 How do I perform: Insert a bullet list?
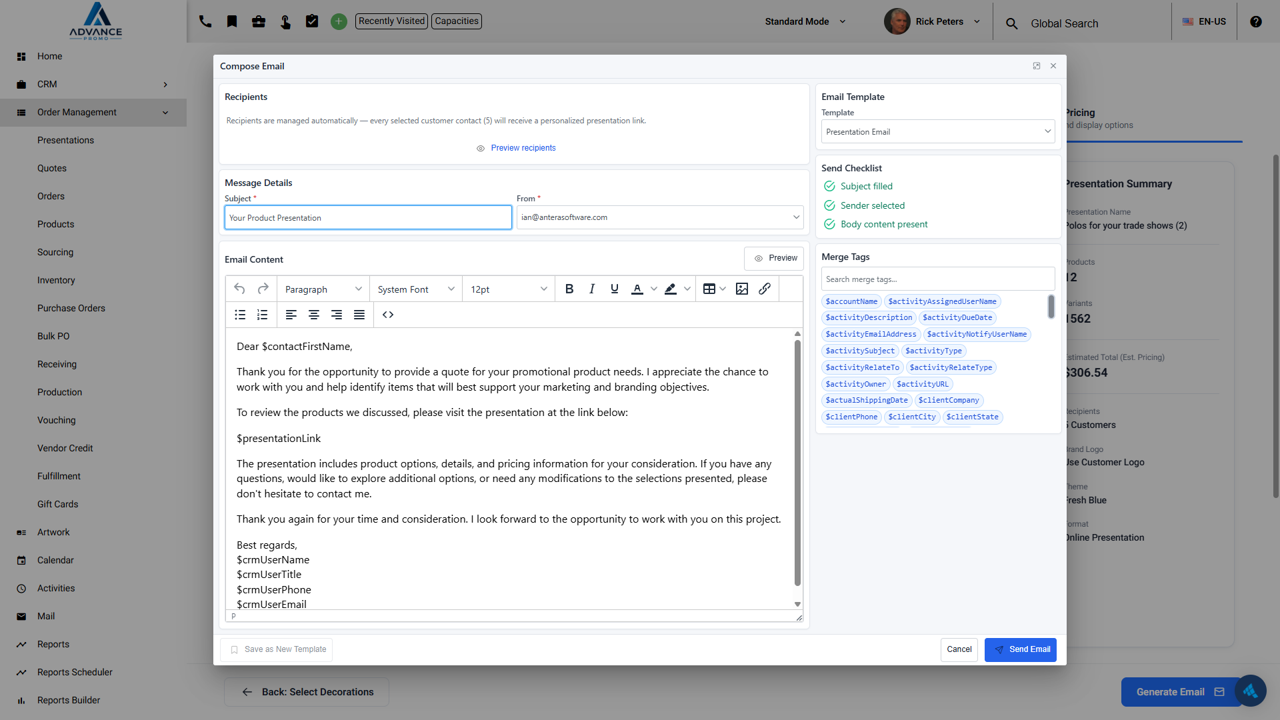pyautogui.click(x=240, y=315)
